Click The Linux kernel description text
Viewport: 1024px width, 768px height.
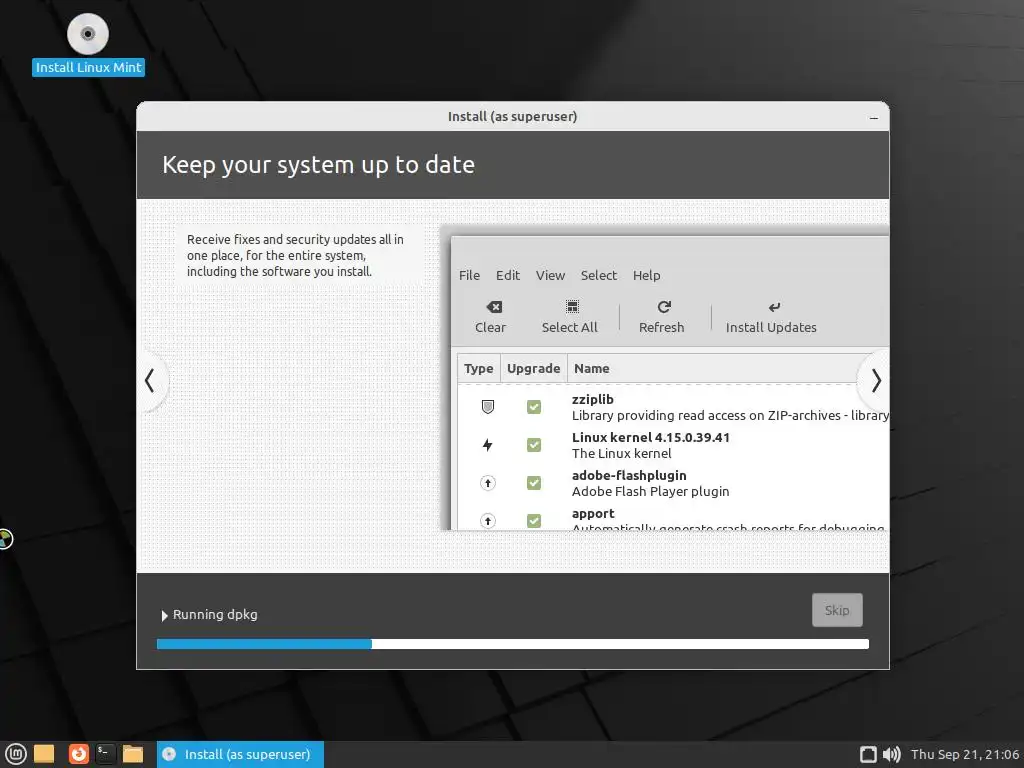(x=621, y=453)
